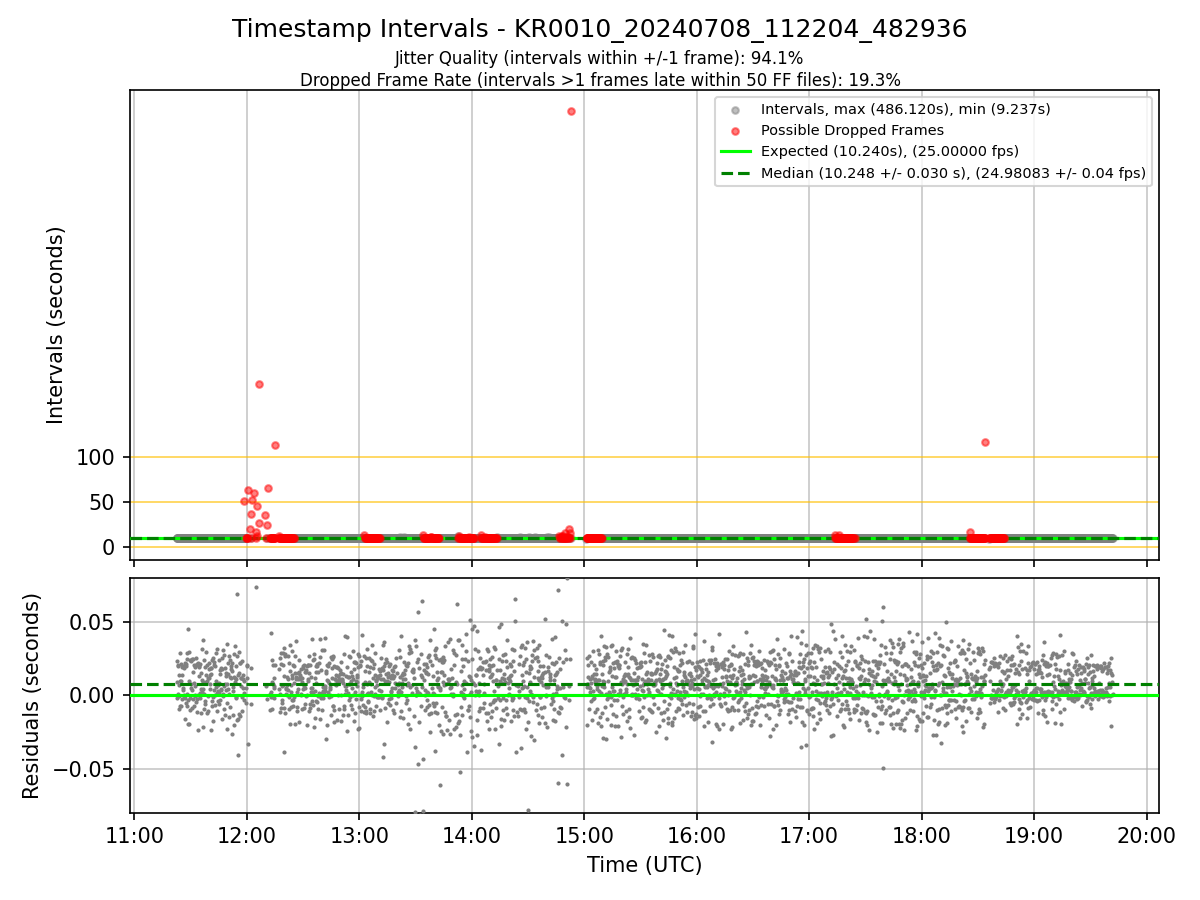Screen dimensions: 1200x900
Task: Click the gray intervals marker in the legend
Action: [735, 110]
